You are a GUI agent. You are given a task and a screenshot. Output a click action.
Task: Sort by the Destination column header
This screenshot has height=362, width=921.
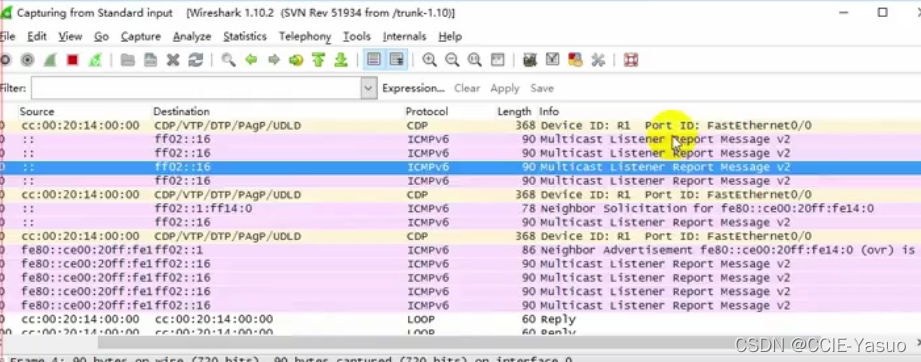(181, 111)
